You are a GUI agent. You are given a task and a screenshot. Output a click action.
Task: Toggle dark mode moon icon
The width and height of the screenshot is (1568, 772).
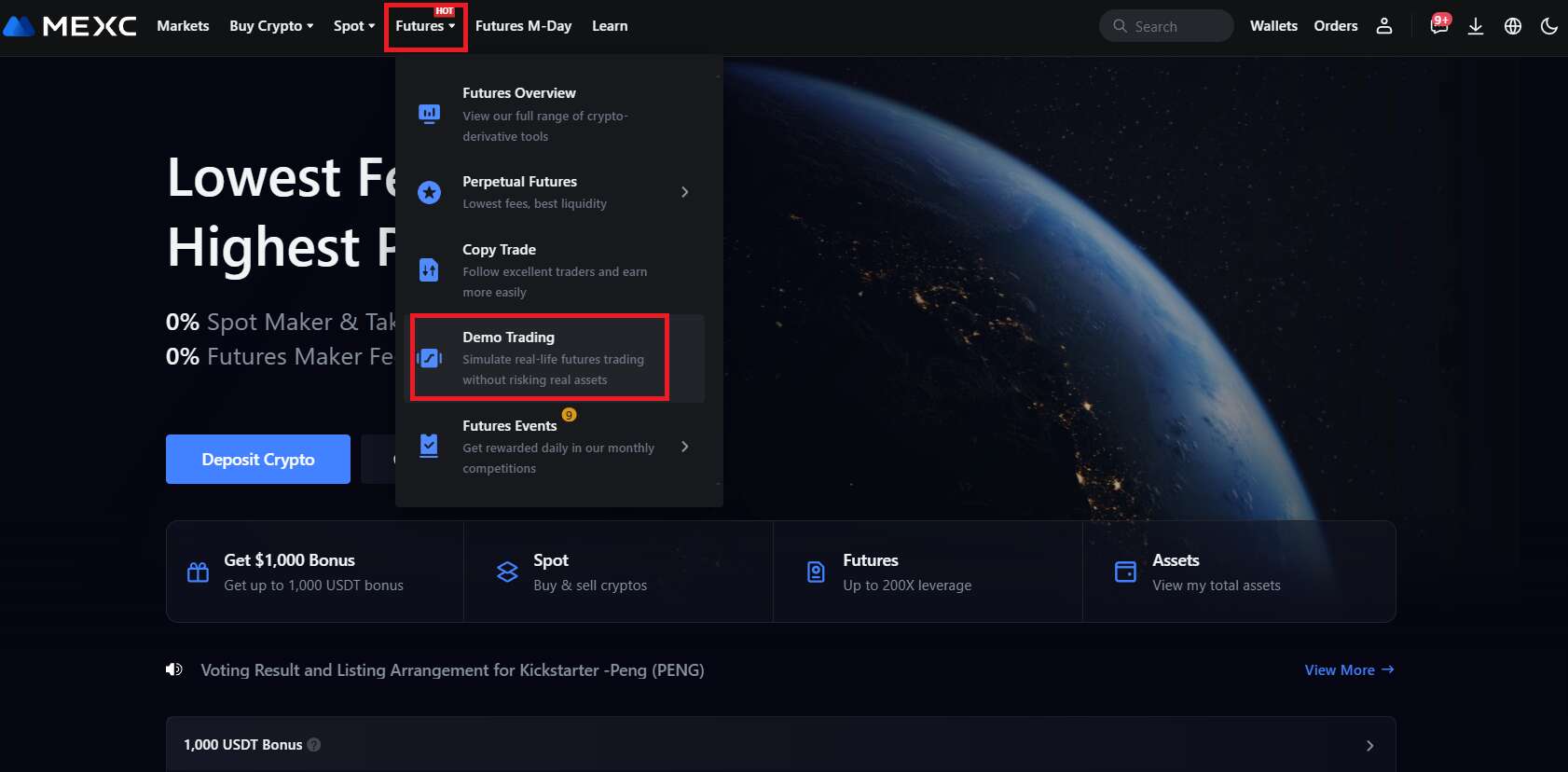point(1549,26)
